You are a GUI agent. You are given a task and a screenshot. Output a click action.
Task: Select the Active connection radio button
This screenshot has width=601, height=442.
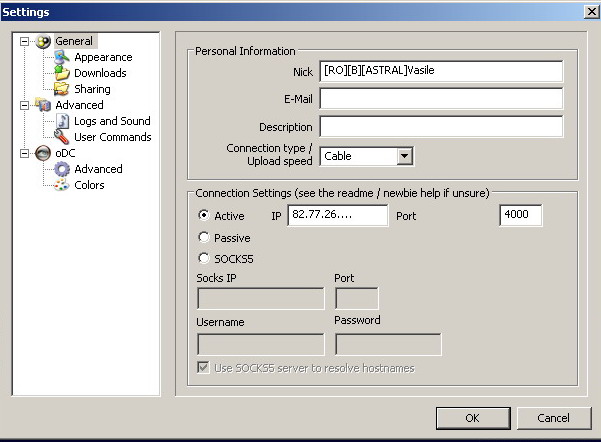[x=204, y=216]
